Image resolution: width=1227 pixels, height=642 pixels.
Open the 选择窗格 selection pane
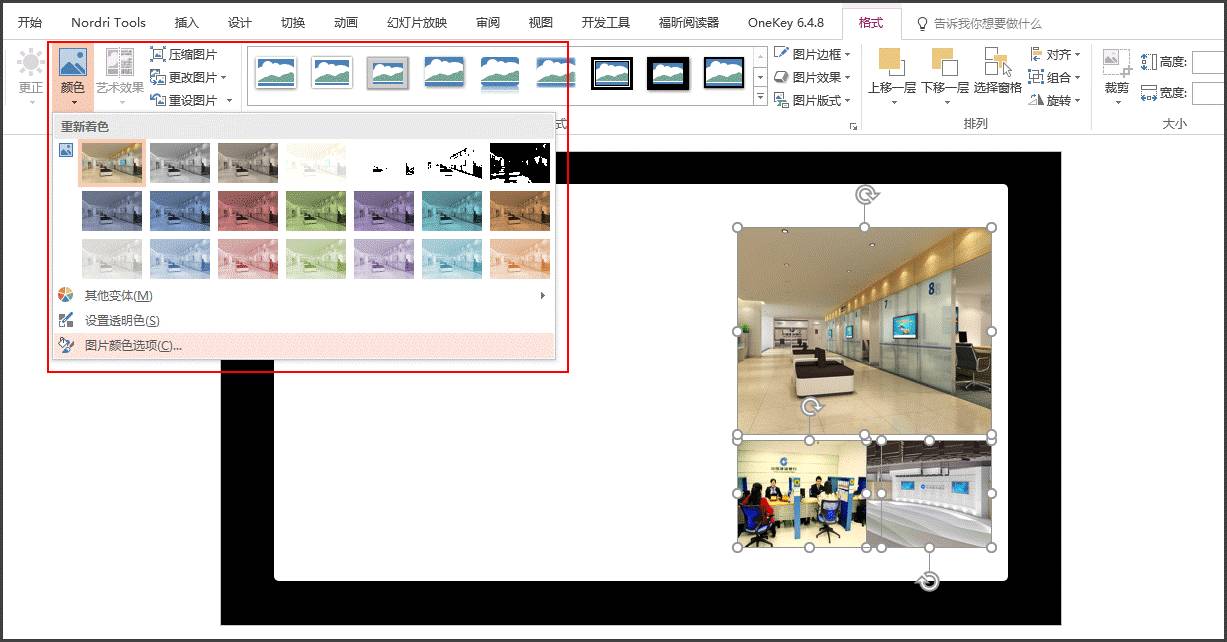(998, 71)
